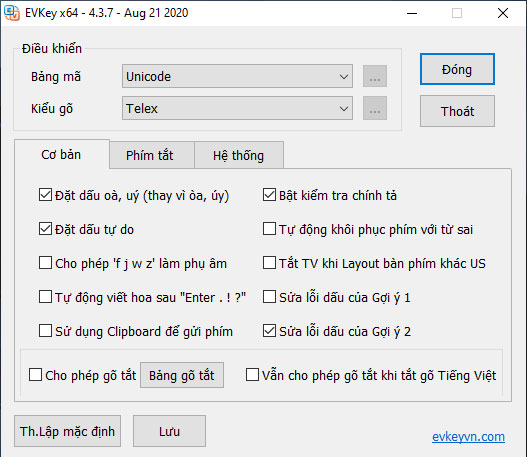Enable Cho phép 'f j w z' làm phụ âm
527x457 pixels.
(45, 263)
